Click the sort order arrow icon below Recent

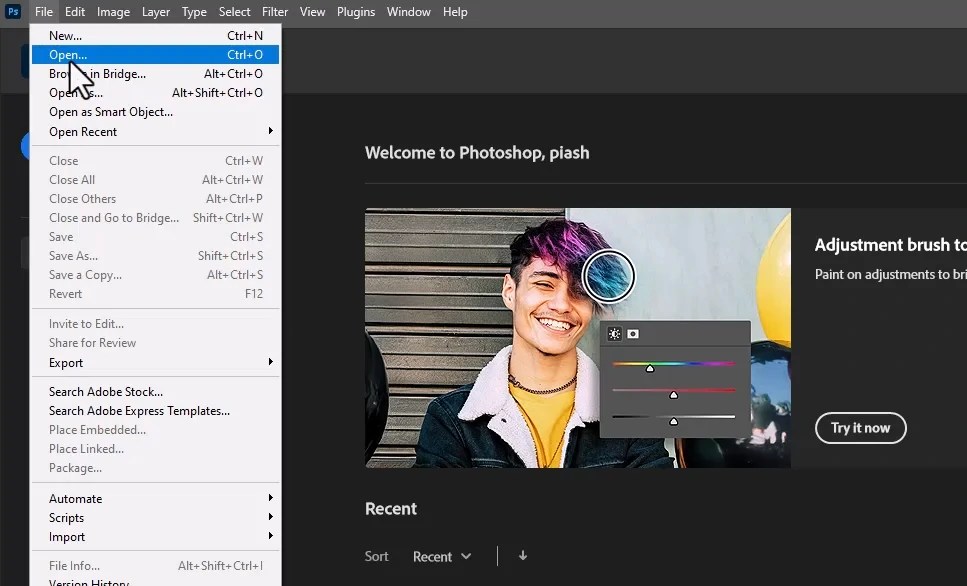coord(521,556)
